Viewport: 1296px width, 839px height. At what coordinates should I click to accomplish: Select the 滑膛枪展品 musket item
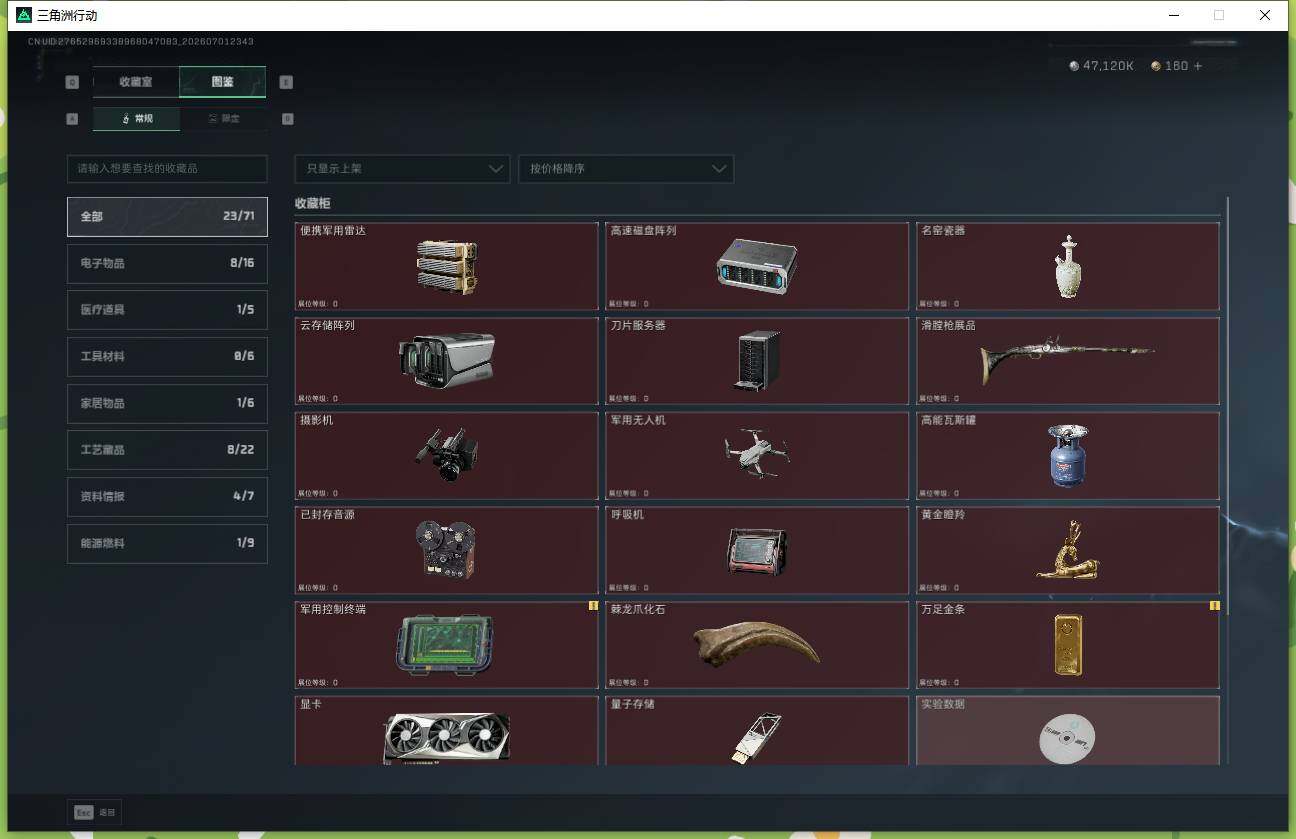point(1068,361)
